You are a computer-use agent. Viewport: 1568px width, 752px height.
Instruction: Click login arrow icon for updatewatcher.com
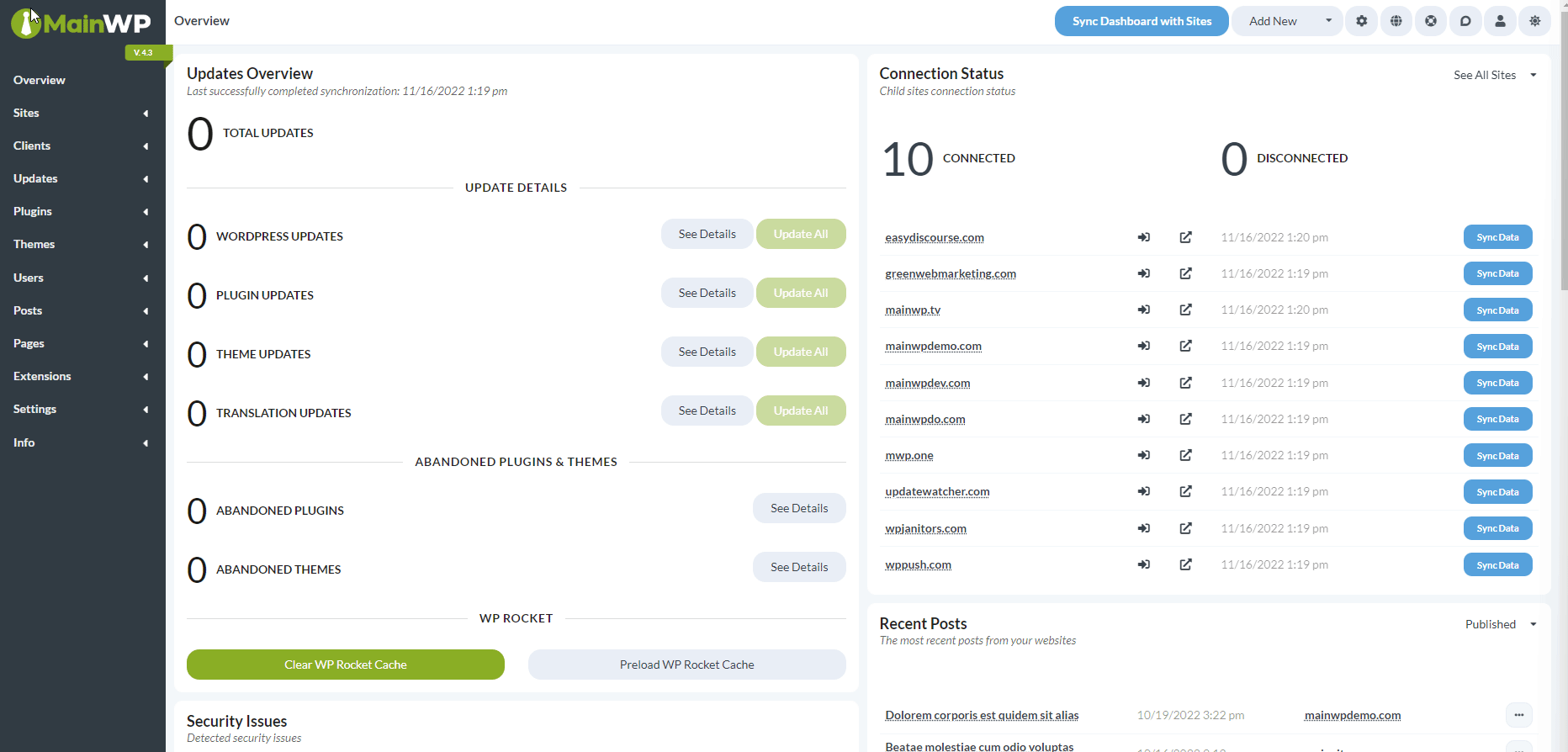1144,491
